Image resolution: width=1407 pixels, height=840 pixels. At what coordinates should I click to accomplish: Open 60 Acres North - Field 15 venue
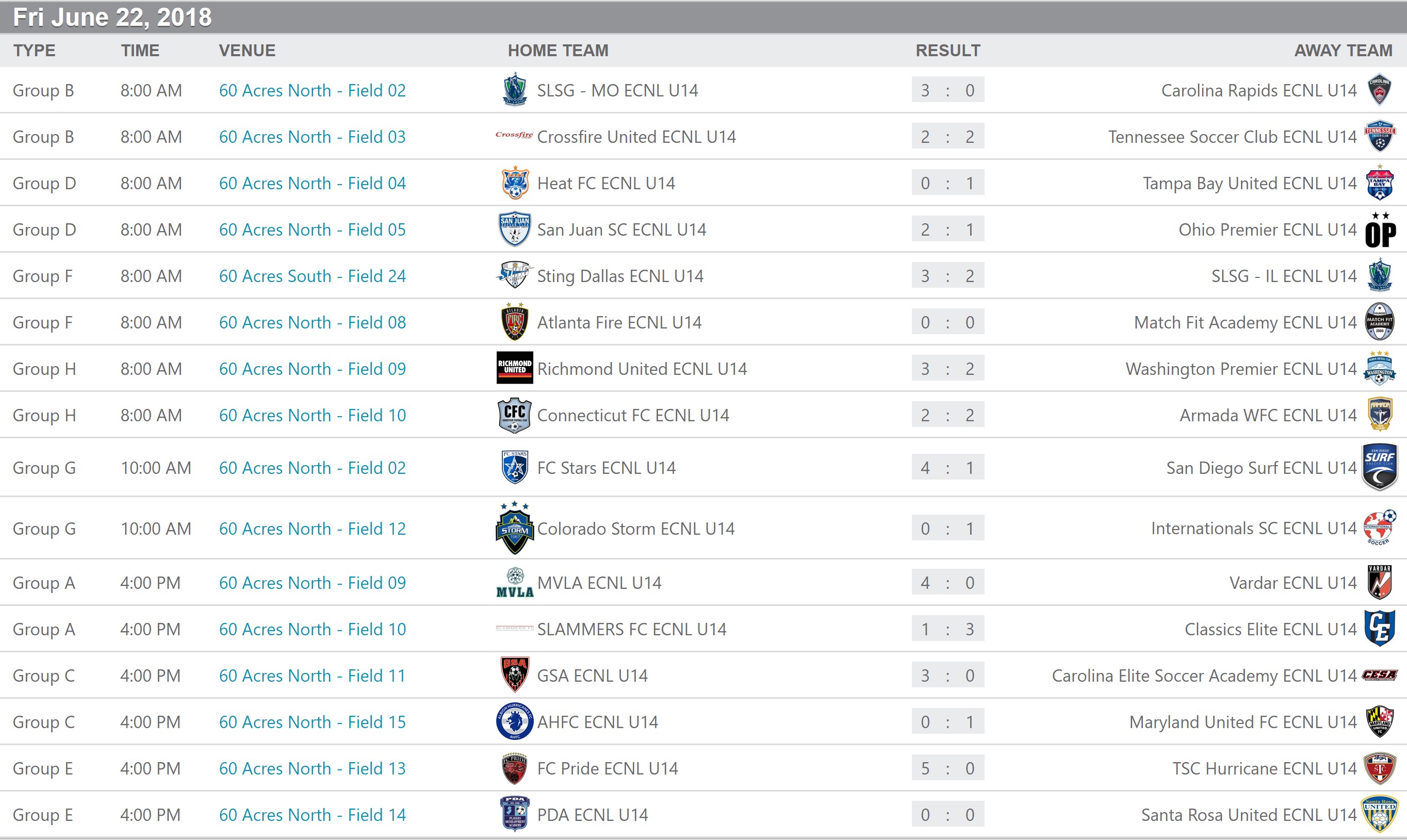312,722
